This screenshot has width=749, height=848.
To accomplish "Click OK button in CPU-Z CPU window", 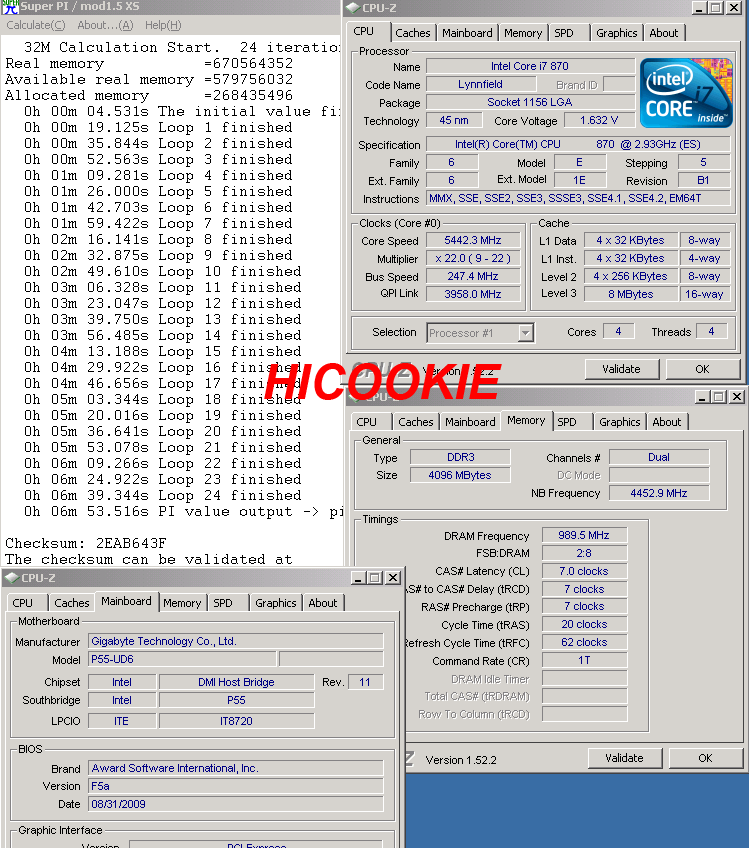I will point(702,369).
